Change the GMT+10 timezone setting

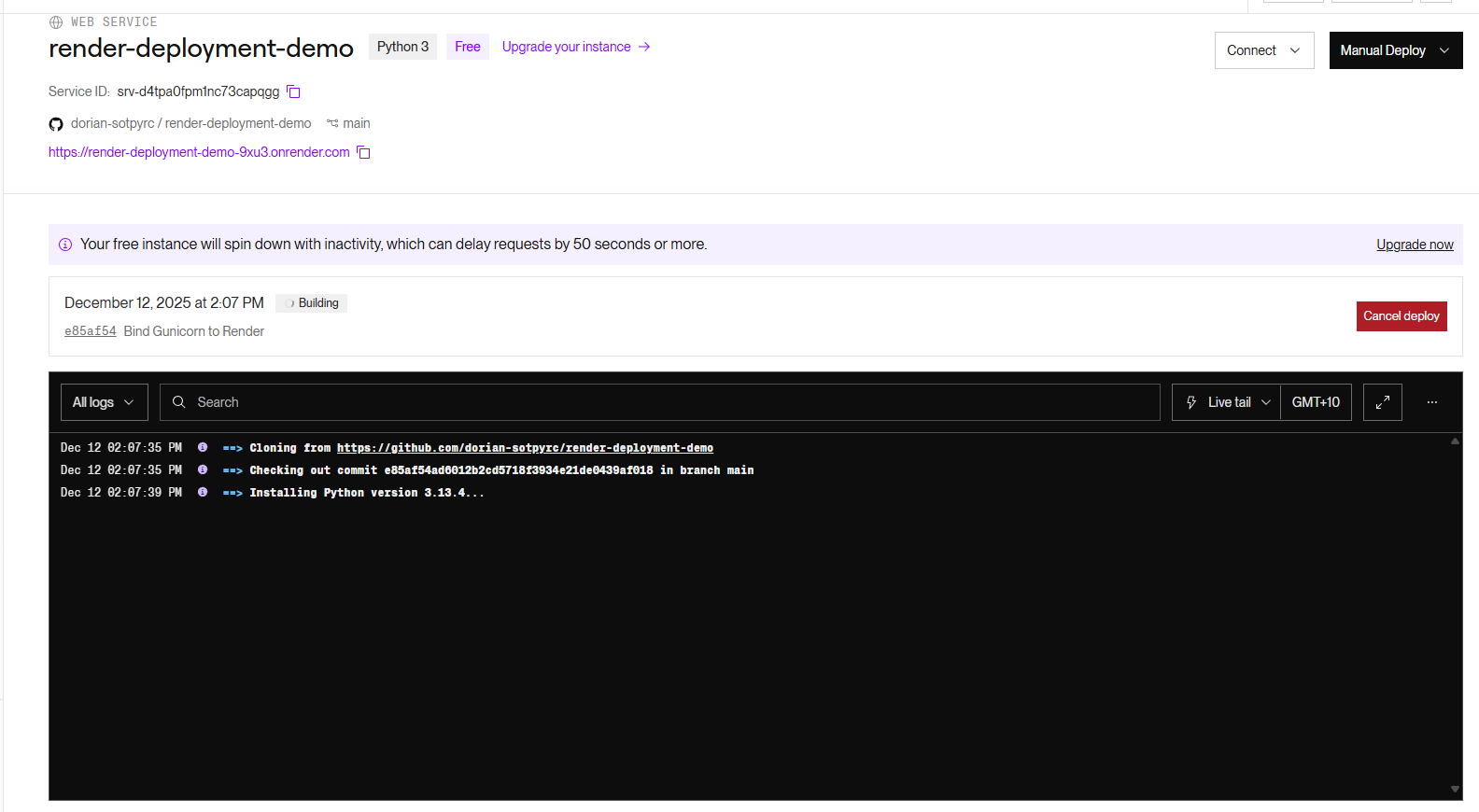1316,402
